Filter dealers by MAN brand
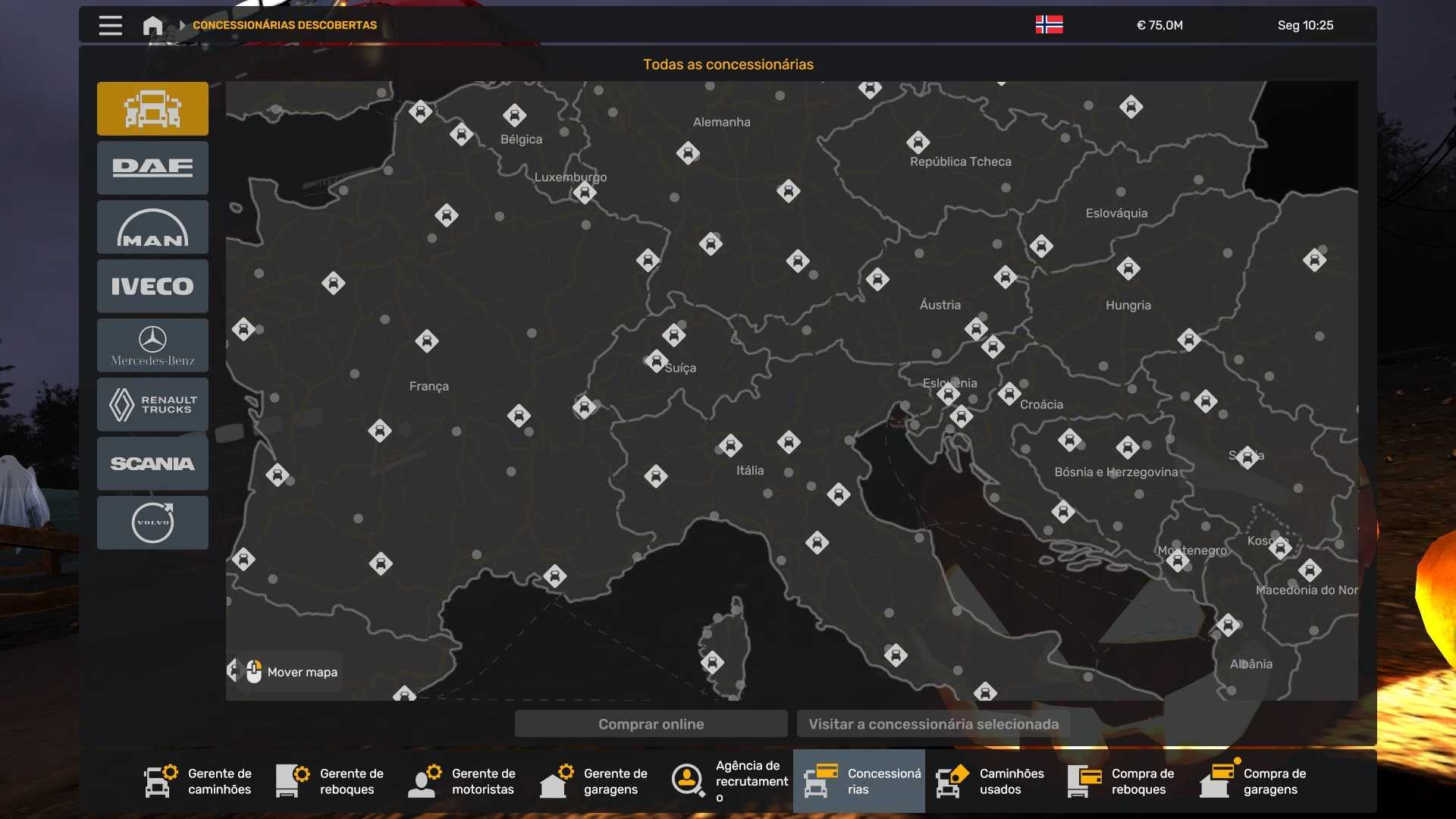 [152, 227]
